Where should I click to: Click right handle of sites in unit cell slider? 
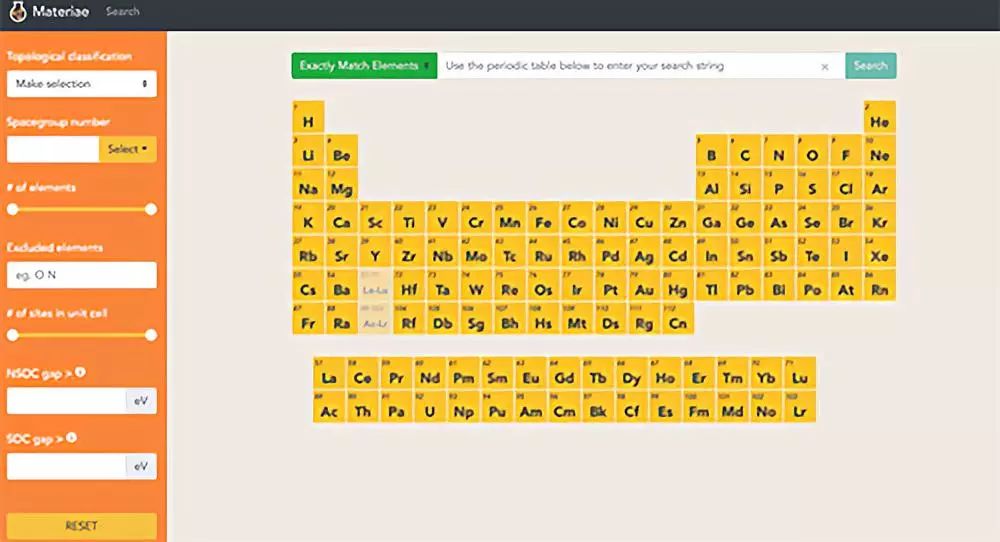pyautogui.click(x=151, y=335)
